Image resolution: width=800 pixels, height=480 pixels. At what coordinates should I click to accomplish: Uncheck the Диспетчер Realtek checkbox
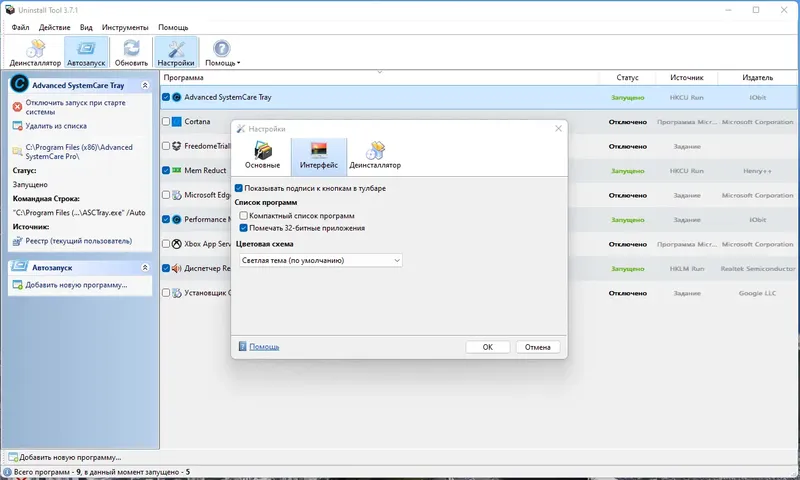click(166, 268)
